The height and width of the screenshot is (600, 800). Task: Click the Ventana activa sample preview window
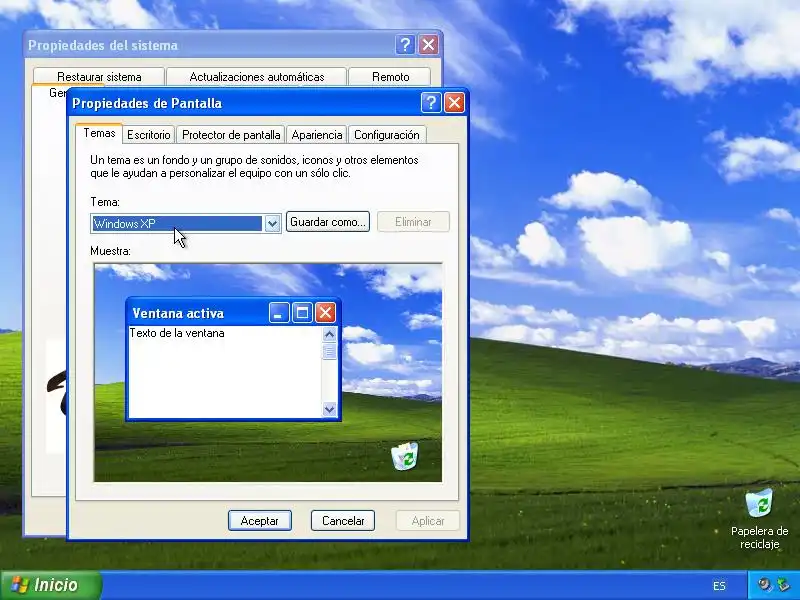[233, 359]
